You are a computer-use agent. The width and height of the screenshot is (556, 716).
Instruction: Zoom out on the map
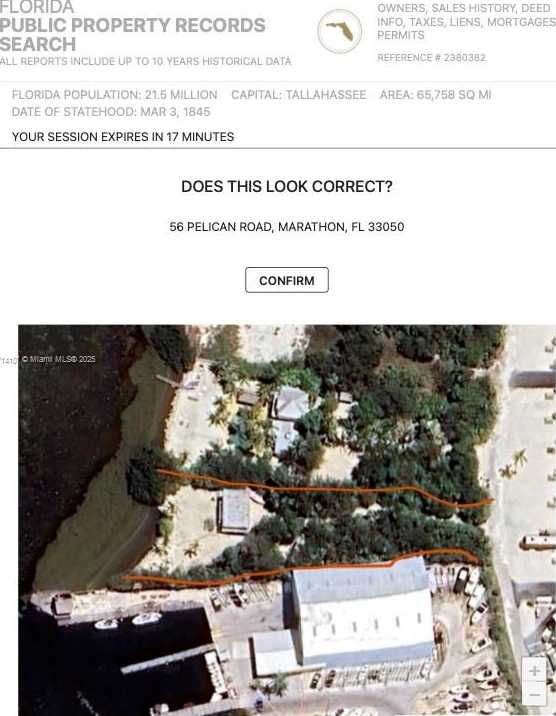click(x=534, y=694)
